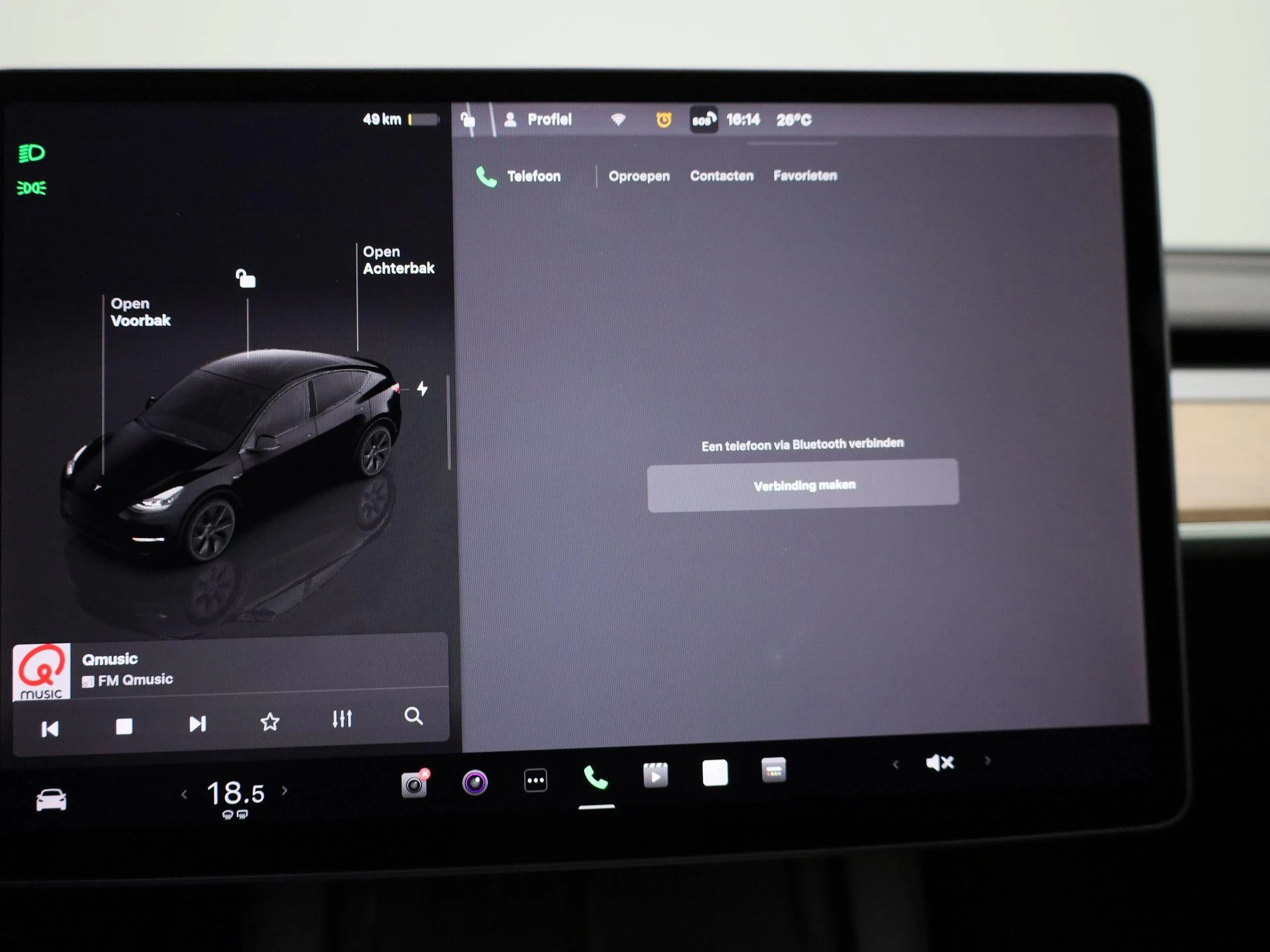Tap the 26°C outside temperature
The image size is (1270, 952).
click(x=794, y=120)
